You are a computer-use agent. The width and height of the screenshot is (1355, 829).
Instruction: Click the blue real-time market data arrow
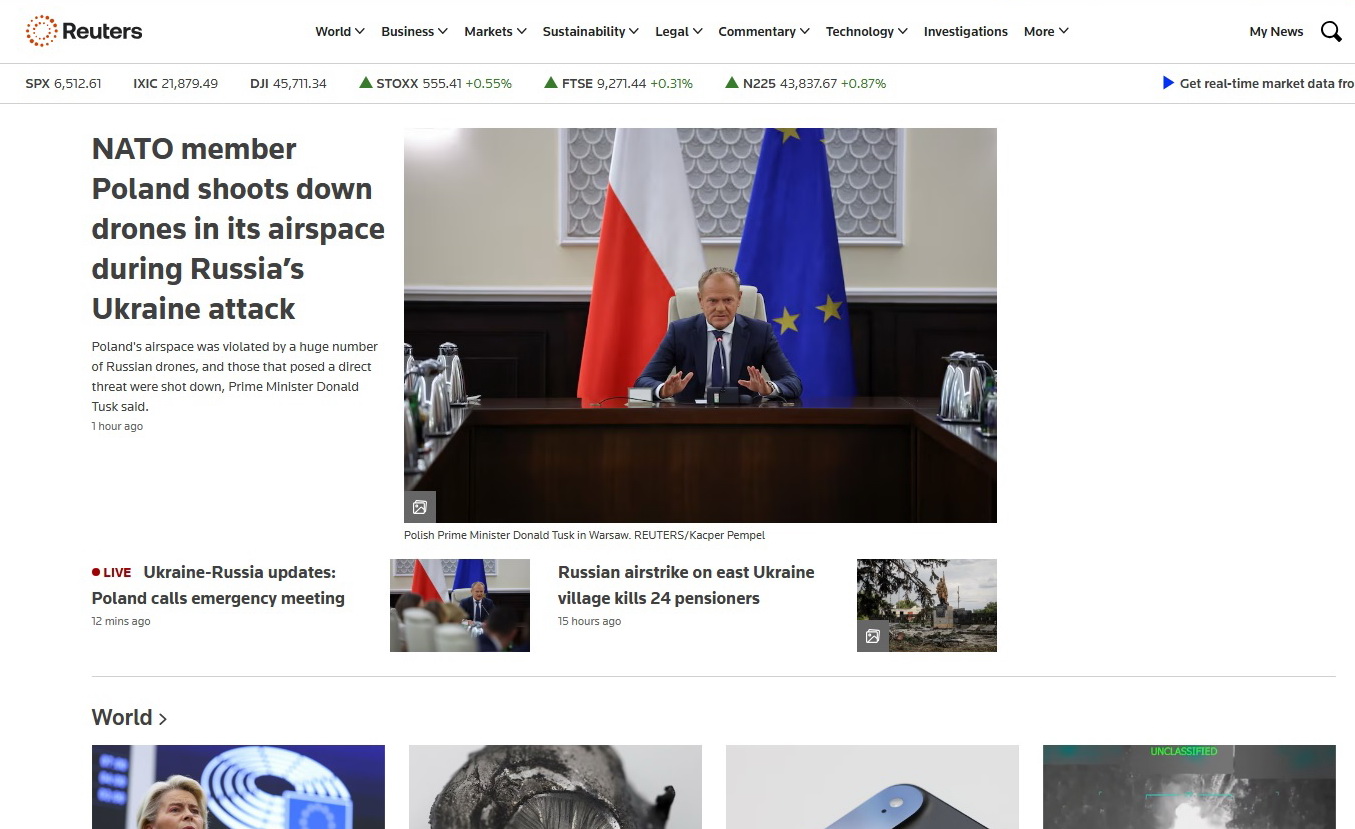point(1168,83)
